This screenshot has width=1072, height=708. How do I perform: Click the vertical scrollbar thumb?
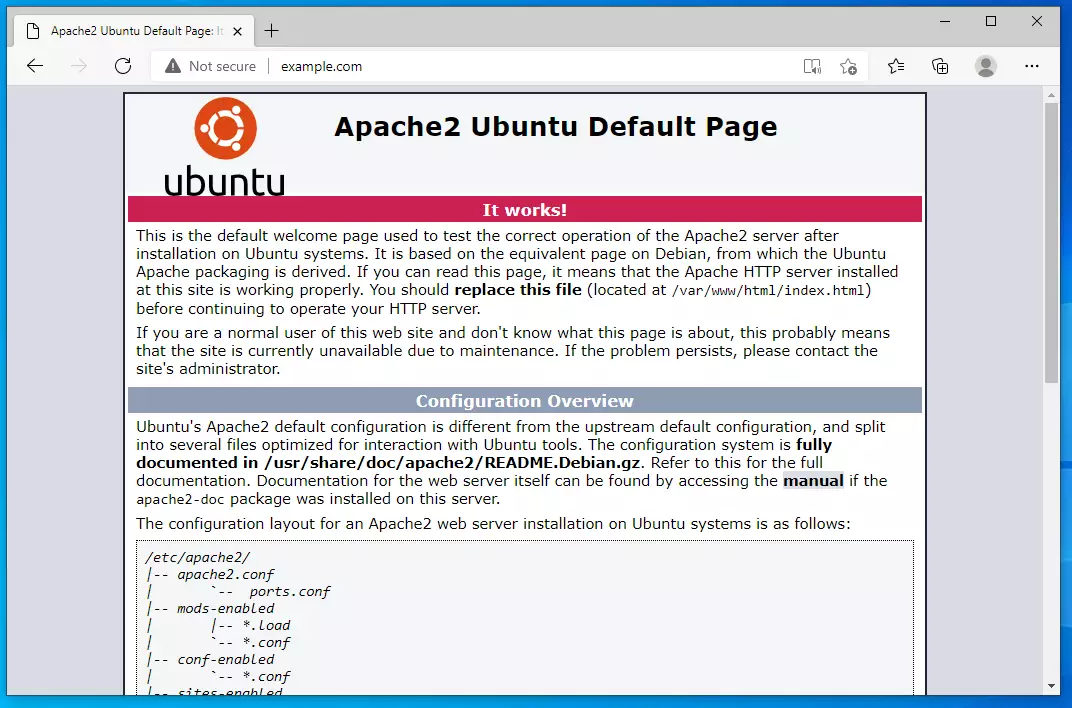point(1051,240)
